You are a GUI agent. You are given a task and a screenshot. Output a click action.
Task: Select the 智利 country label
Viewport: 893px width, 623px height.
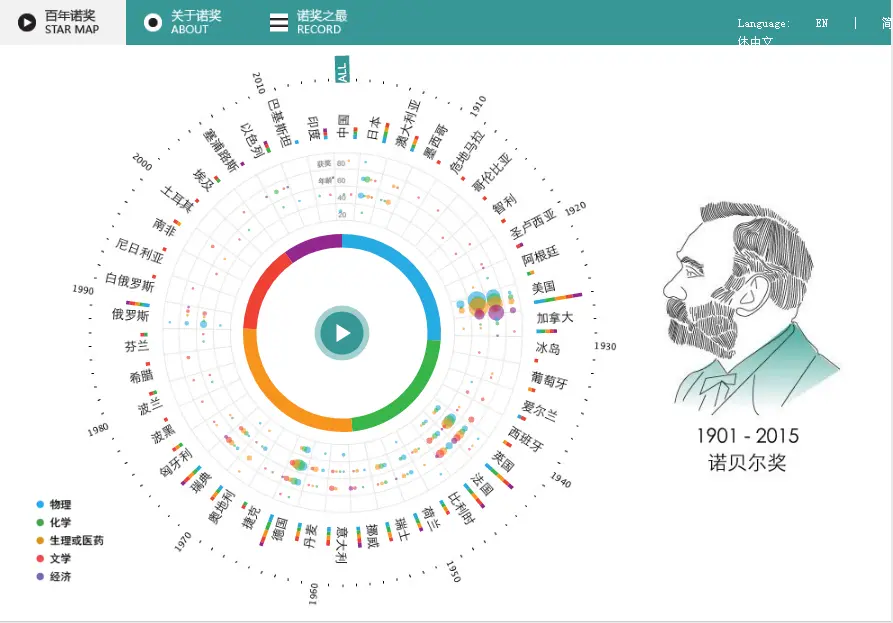(x=504, y=203)
